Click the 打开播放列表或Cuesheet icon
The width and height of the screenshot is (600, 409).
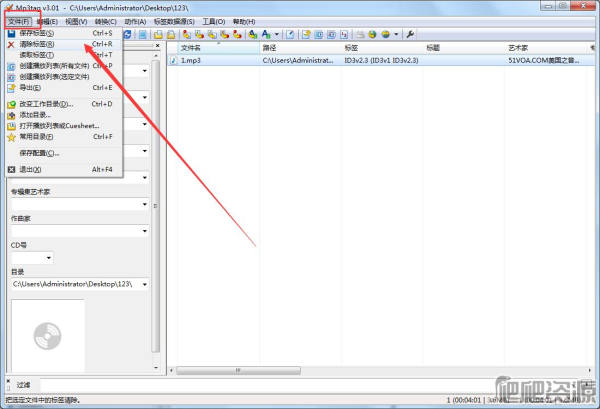pyautogui.click(x=11, y=125)
